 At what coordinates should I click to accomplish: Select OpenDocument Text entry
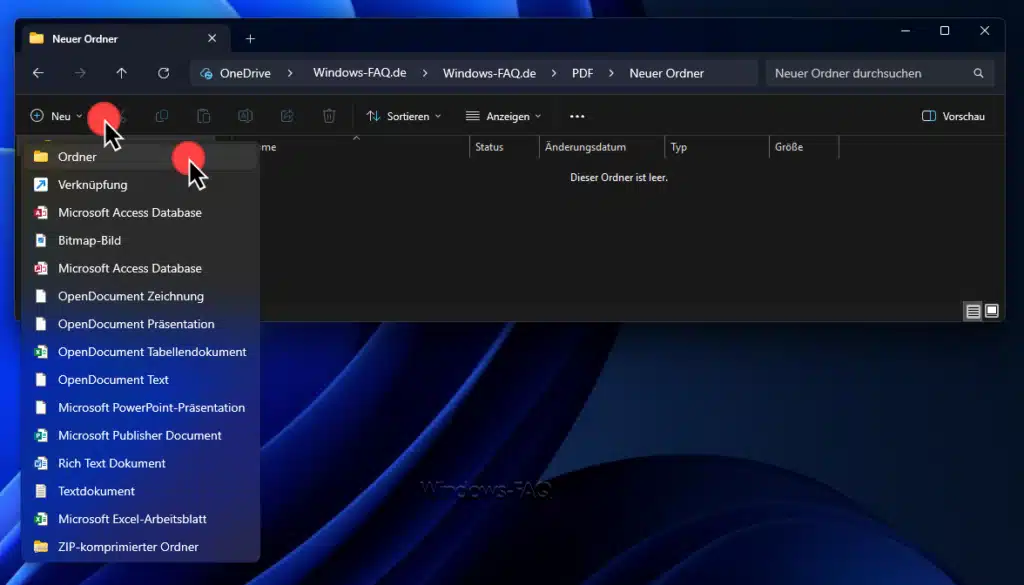pos(140,379)
